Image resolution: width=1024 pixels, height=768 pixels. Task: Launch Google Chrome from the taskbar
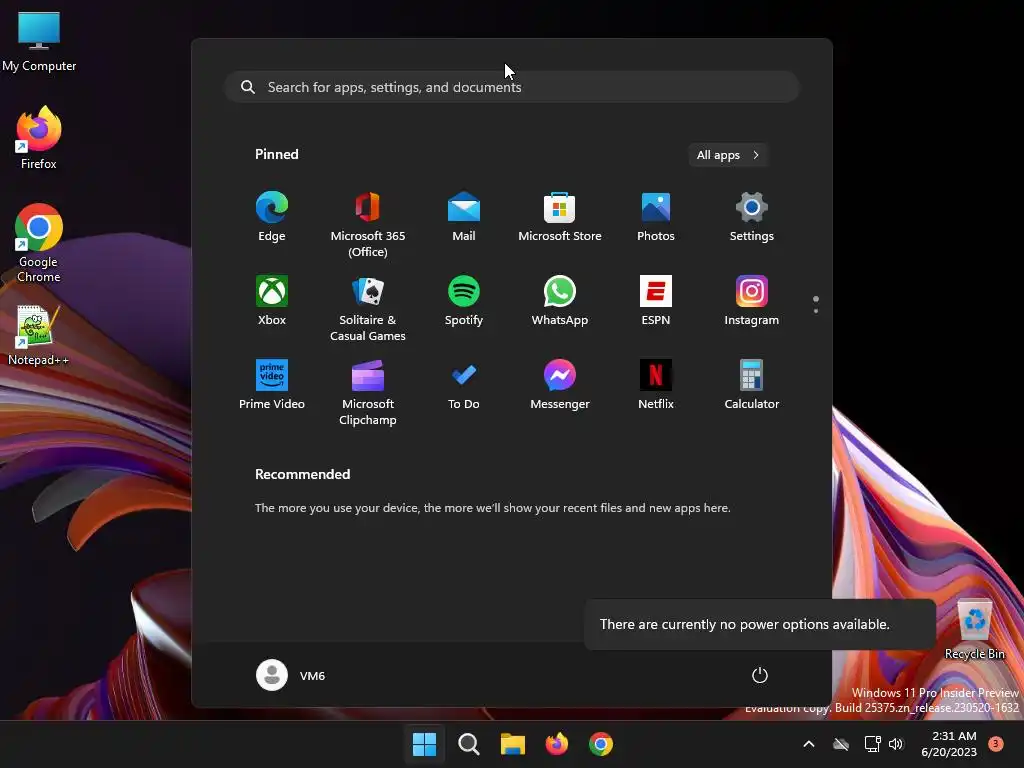click(x=601, y=744)
